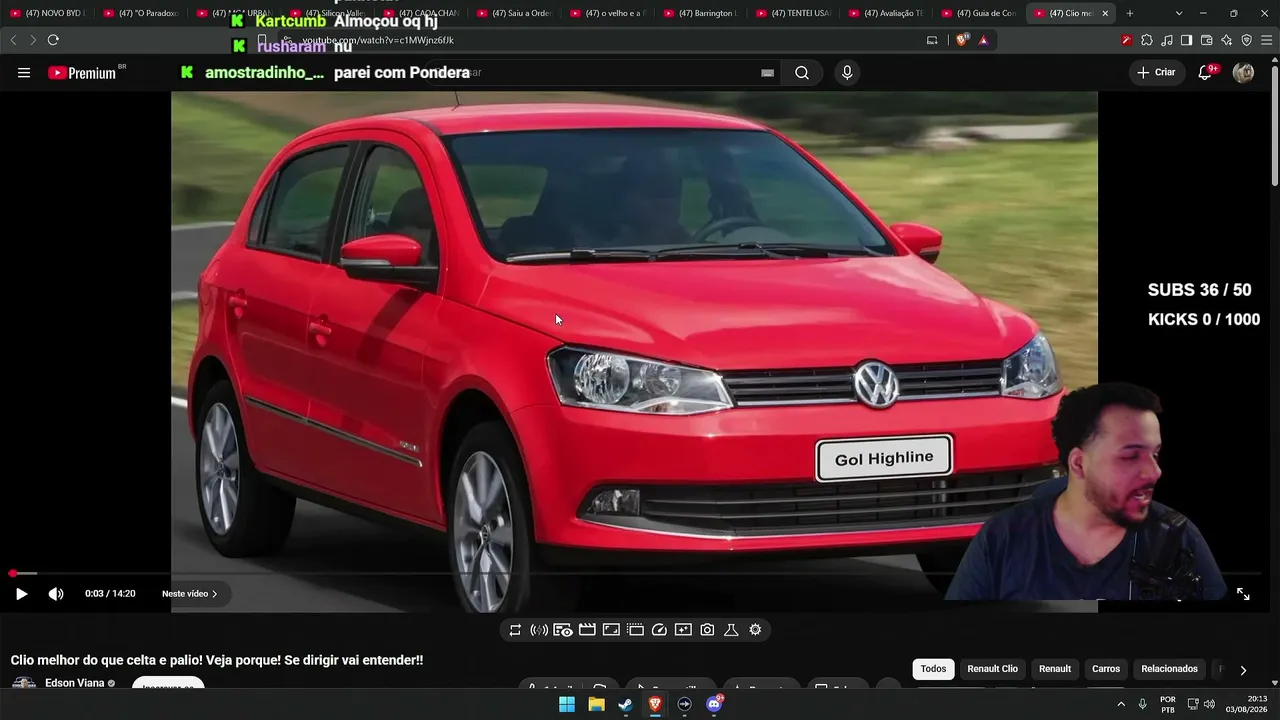The height and width of the screenshot is (720, 1280).
Task: Open File Explorer from the taskbar
Action: pyautogui.click(x=596, y=704)
